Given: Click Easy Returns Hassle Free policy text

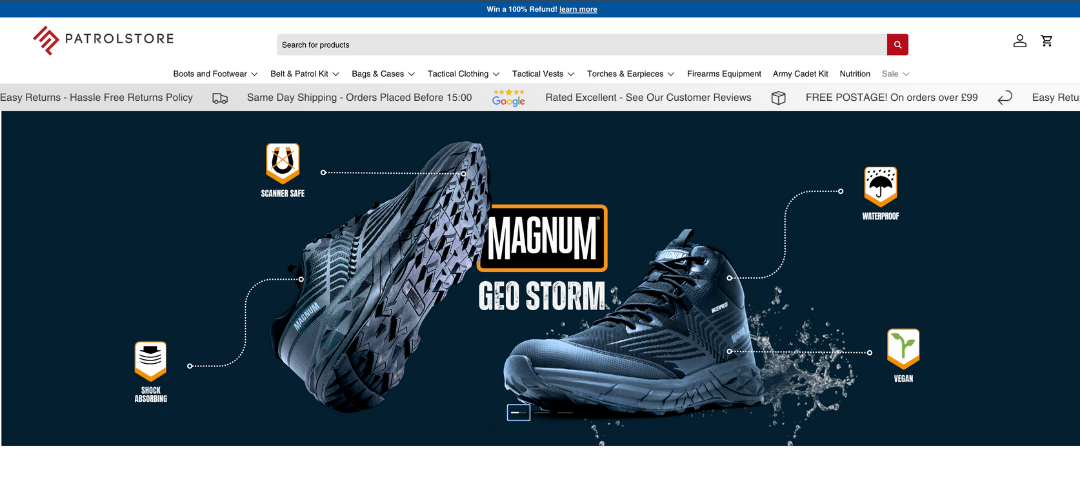Looking at the screenshot, I should point(96,98).
